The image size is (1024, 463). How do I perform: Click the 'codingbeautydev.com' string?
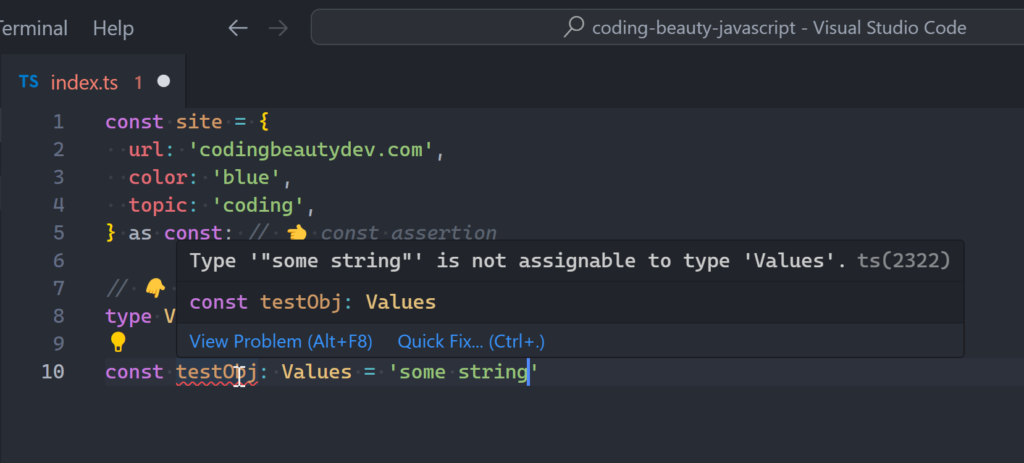(x=312, y=150)
